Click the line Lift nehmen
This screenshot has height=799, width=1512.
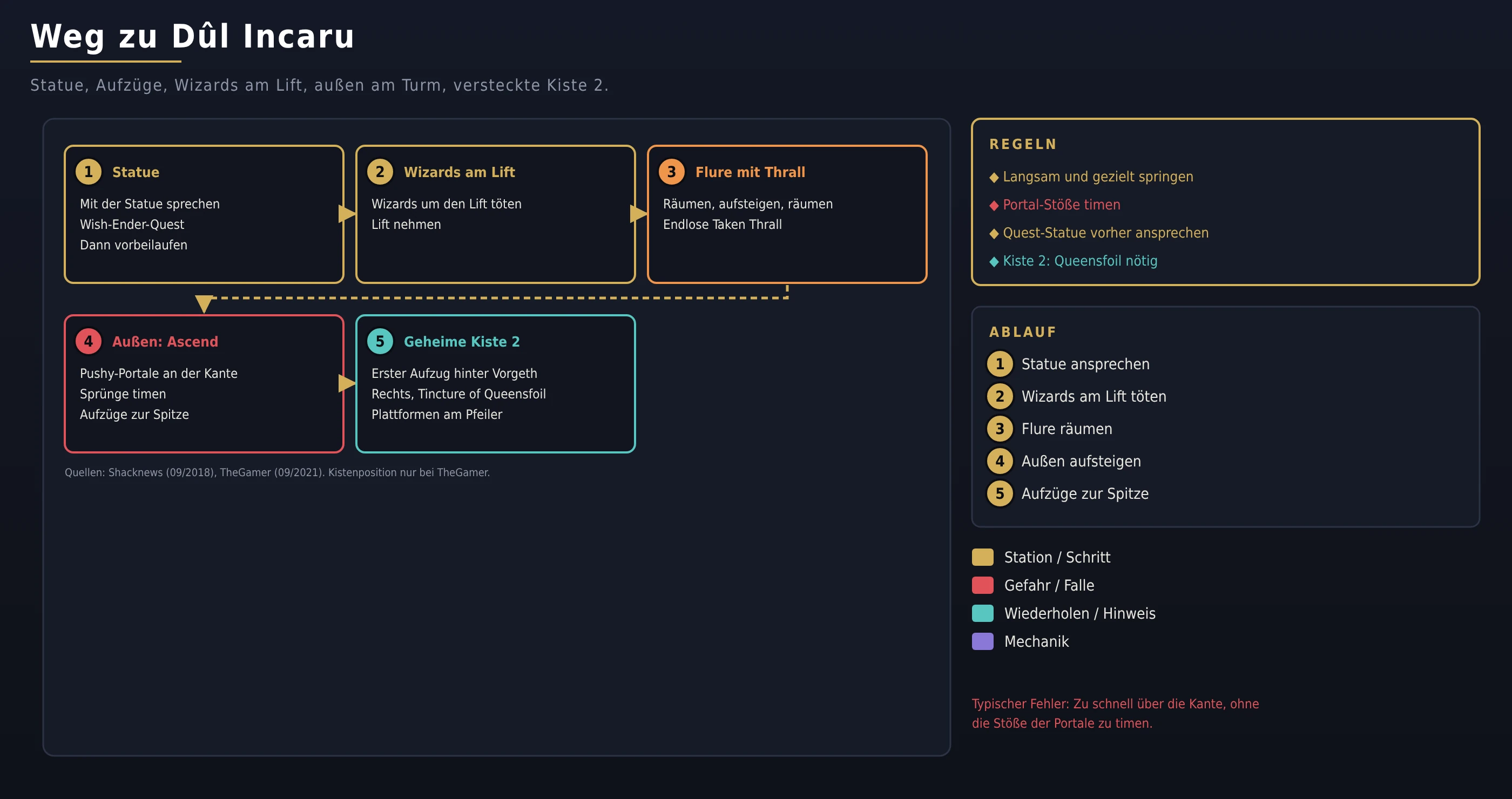point(406,225)
